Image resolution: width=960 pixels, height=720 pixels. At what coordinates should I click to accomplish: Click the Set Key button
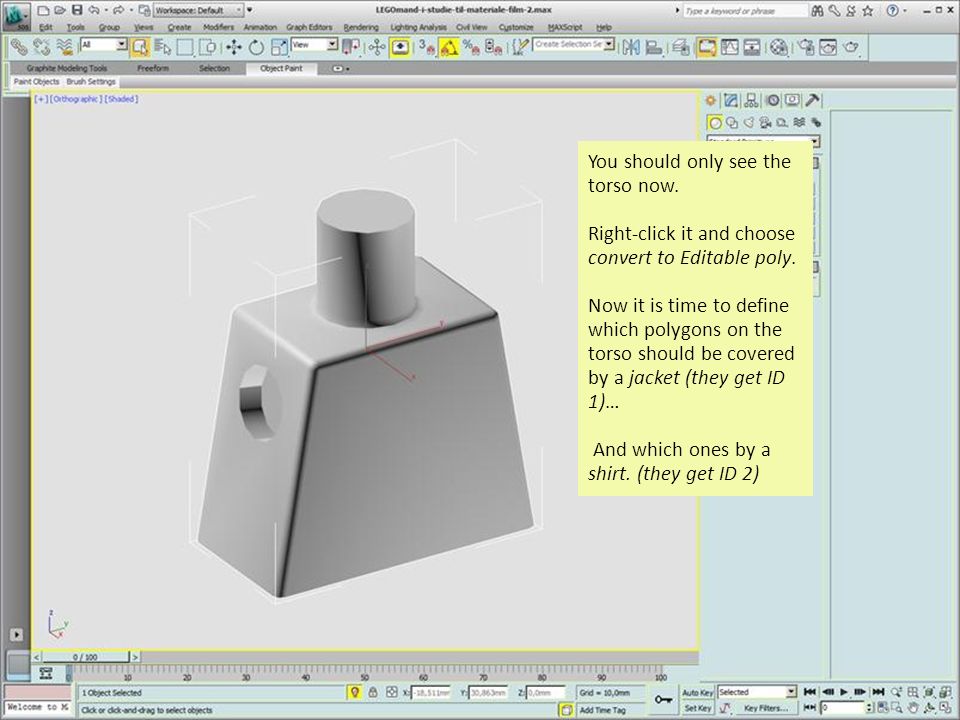698,708
